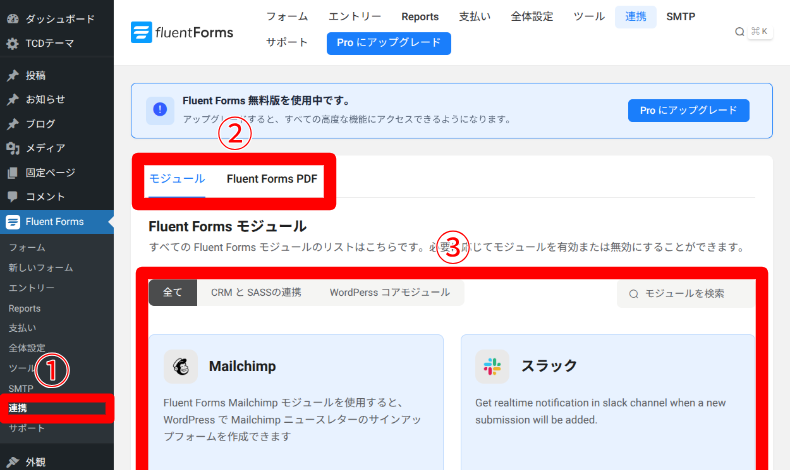Switch to the Fluent Forms PDF tab

272,179
